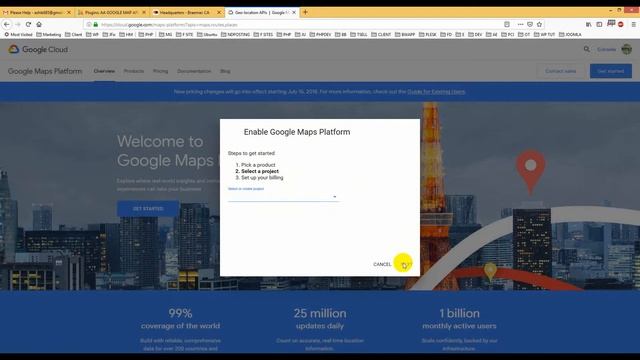Reload the current page
The width and height of the screenshot is (640, 360).
(28, 24)
